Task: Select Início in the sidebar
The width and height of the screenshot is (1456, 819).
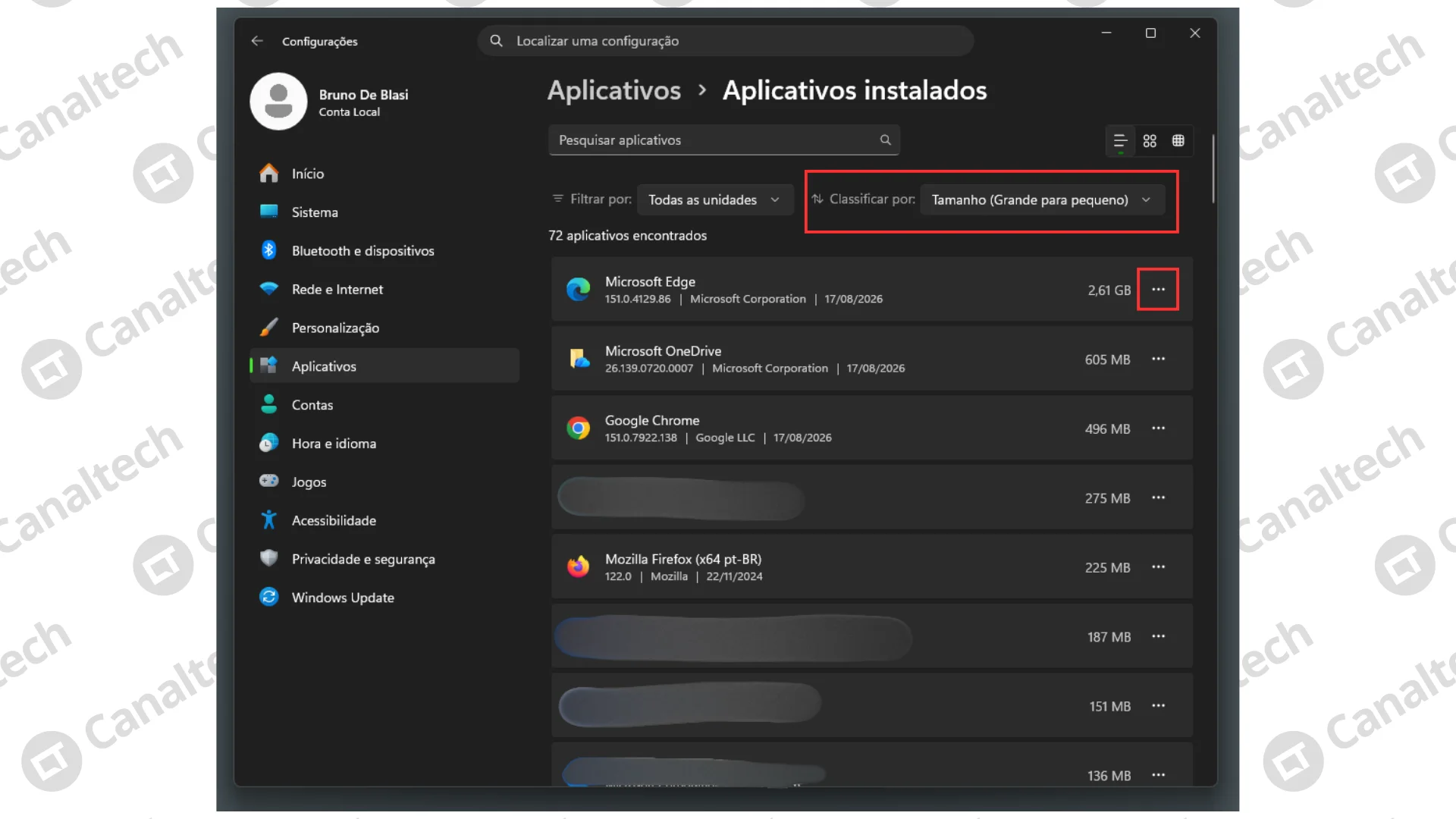Action: (x=384, y=174)
